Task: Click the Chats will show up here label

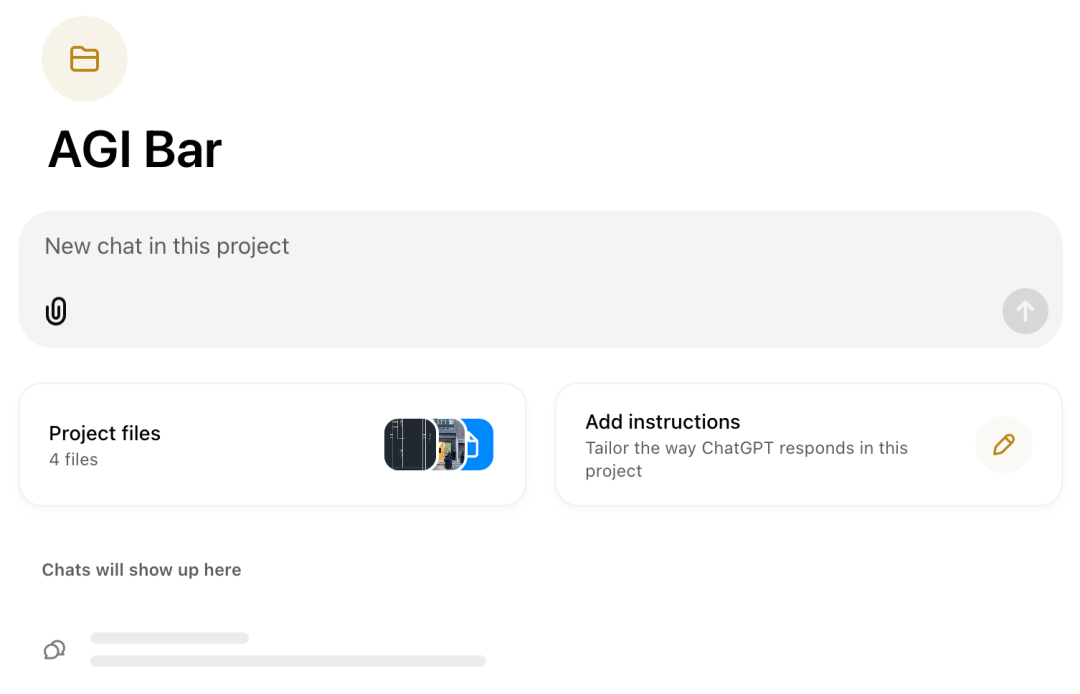Action: (x=141, y=569)
